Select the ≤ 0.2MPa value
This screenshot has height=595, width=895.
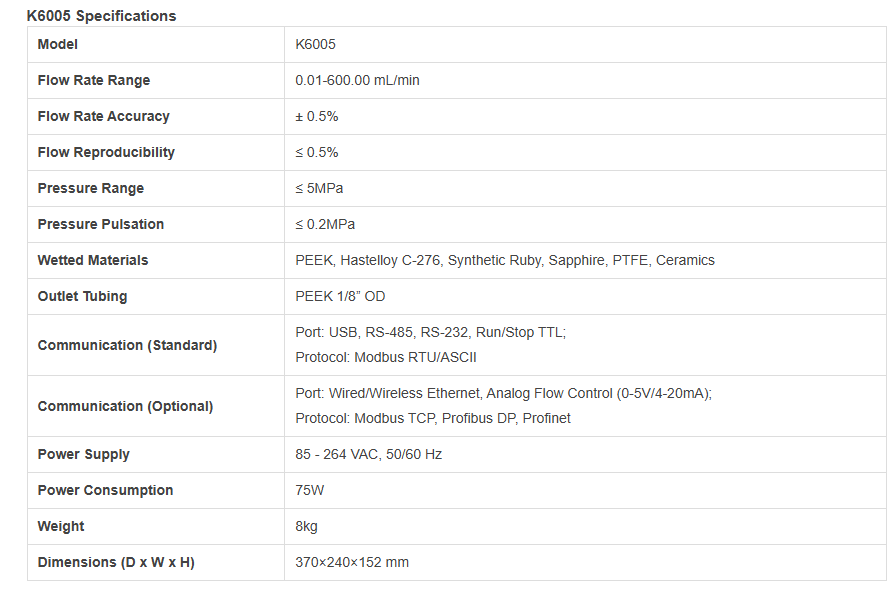point(325,224)
